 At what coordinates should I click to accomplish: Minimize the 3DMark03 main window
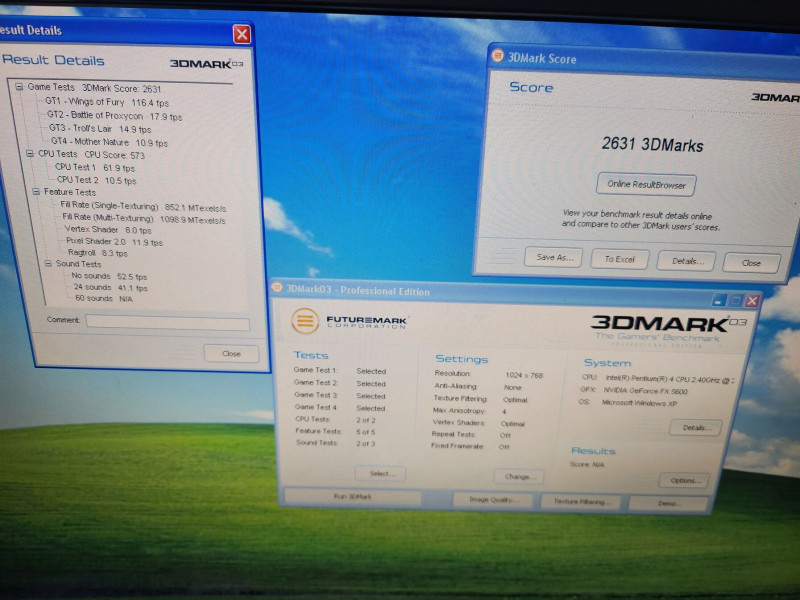718,301
